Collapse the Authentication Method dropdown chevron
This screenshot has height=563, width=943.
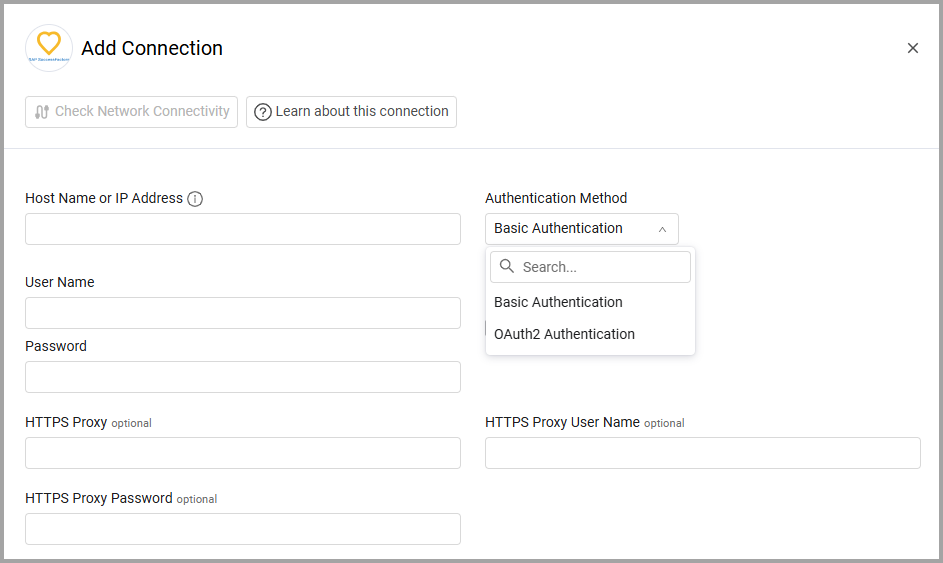pos(662,229)
